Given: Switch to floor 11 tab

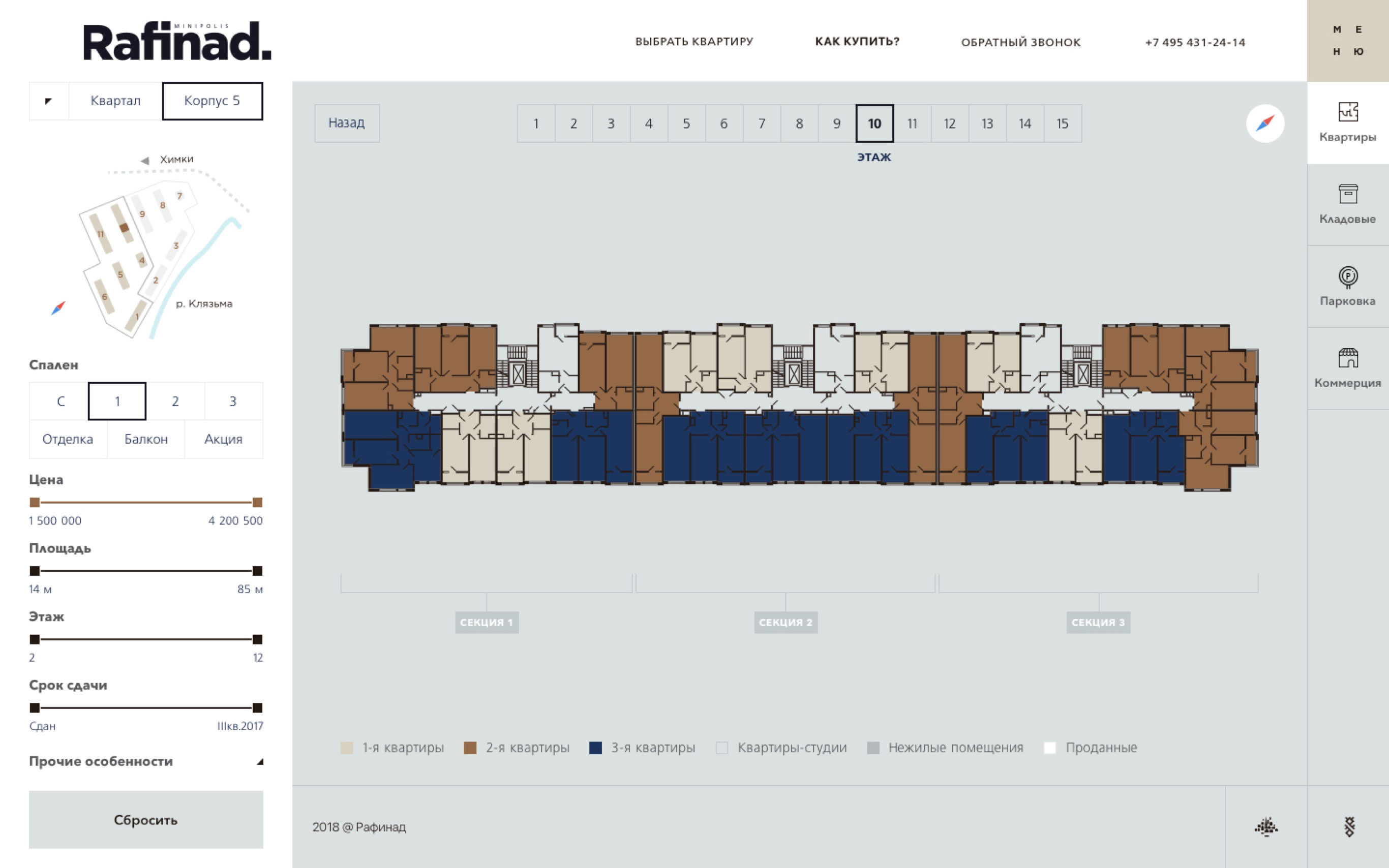Looking at the screenshot, I should [x=912, y=123].
